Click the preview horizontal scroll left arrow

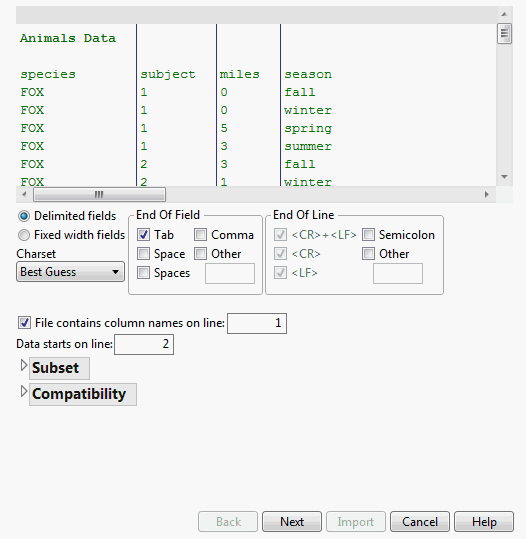(x=24, y=195)
